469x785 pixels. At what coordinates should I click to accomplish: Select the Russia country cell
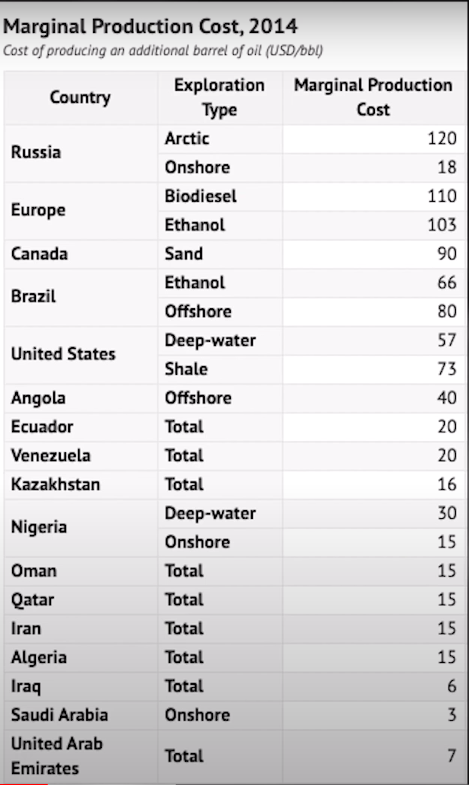coord(81,153)
